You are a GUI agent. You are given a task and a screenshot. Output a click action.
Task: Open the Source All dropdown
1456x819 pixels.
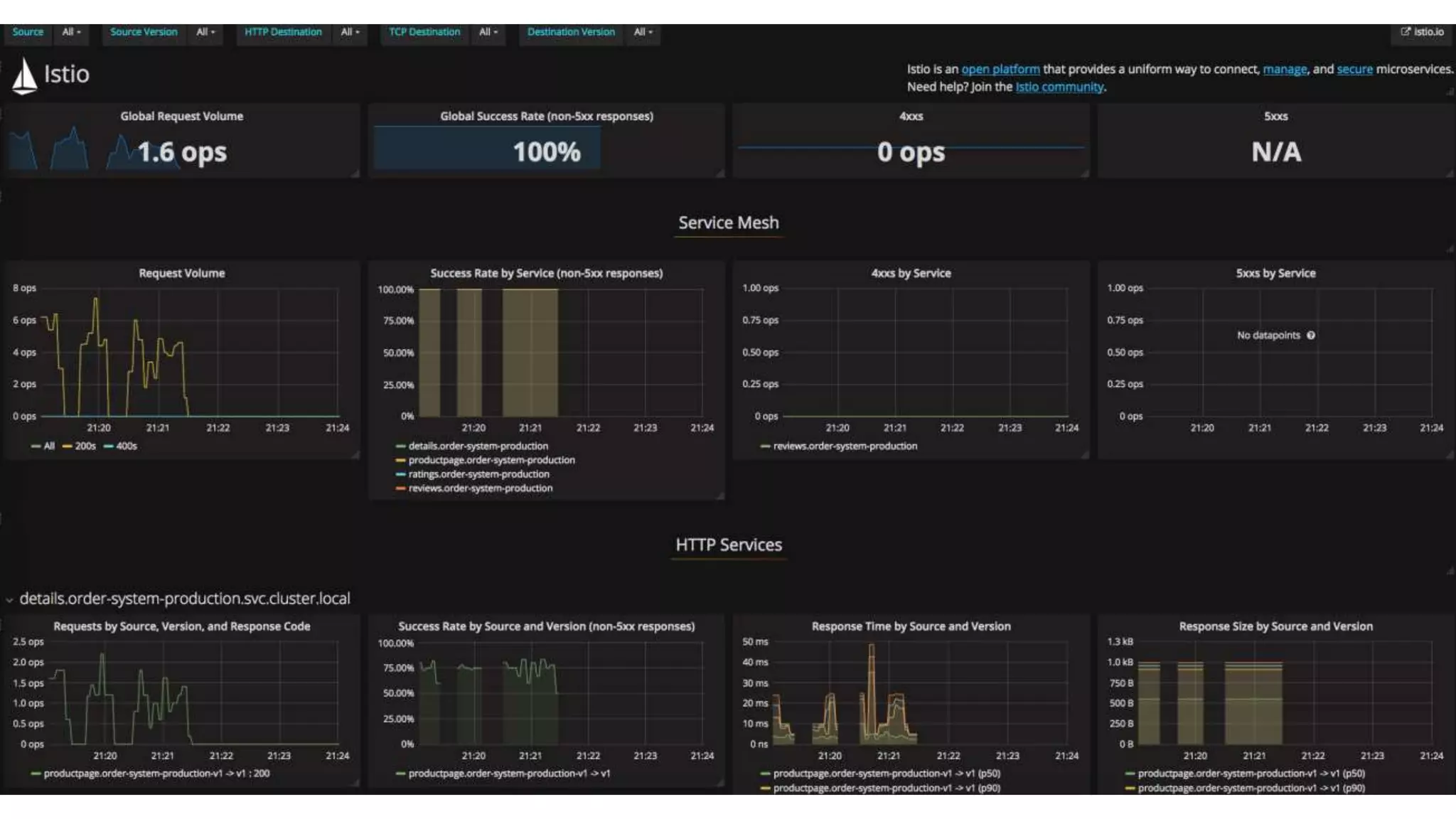70,32
